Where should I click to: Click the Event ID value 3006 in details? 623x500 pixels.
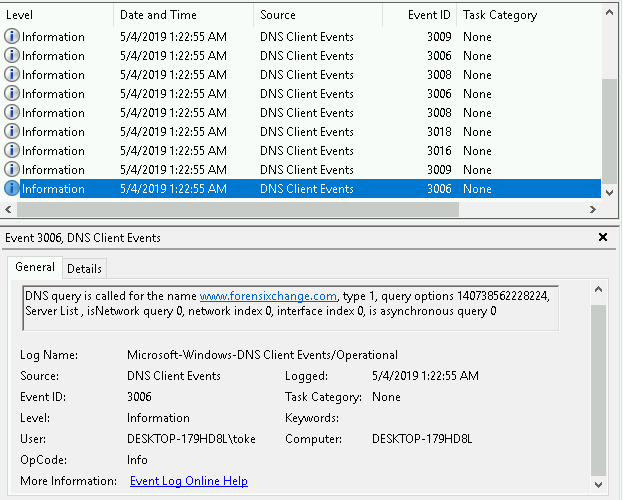click(139, 397)
